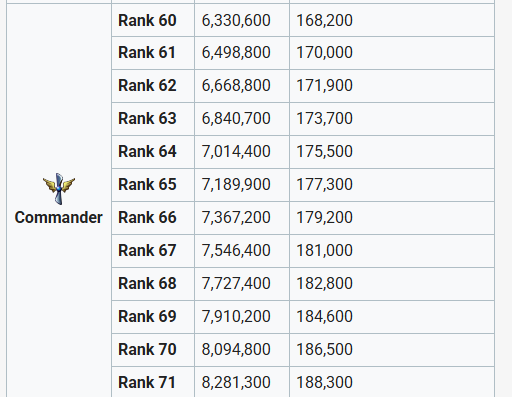Click the Rank 66 label
512x397 pixels.
click(x=147, y=217)
